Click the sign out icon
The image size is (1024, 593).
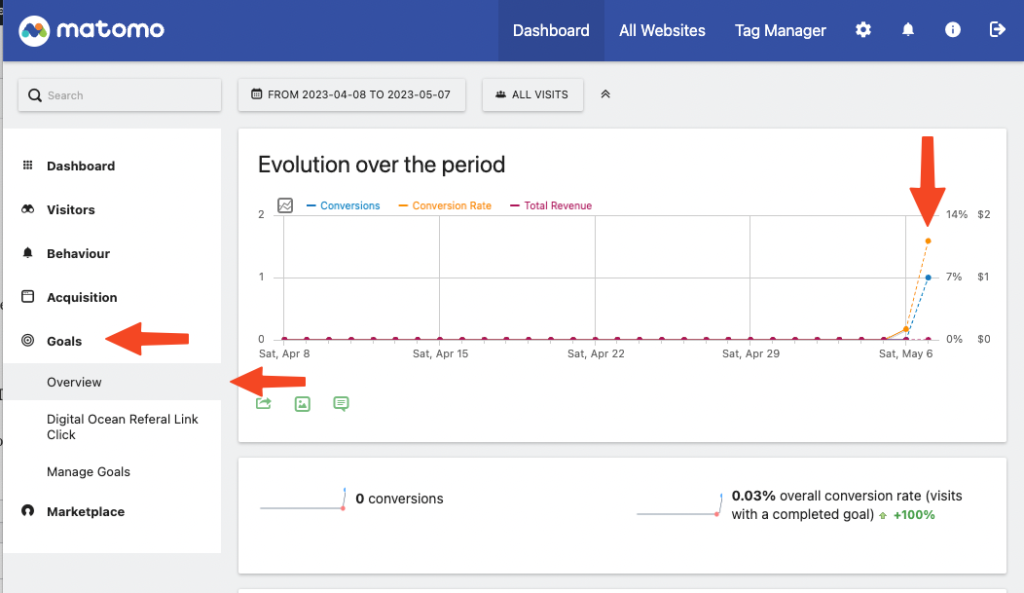pyautogui.click(x=997, y=30)
